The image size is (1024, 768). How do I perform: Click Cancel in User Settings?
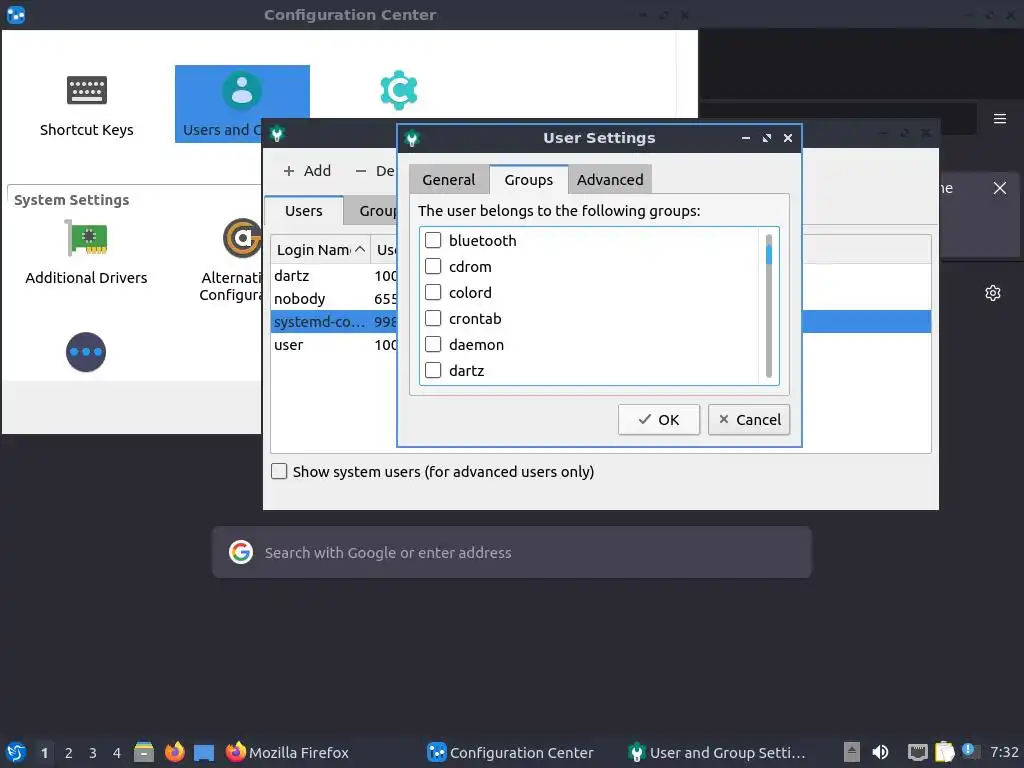click(x=748, y=419)
